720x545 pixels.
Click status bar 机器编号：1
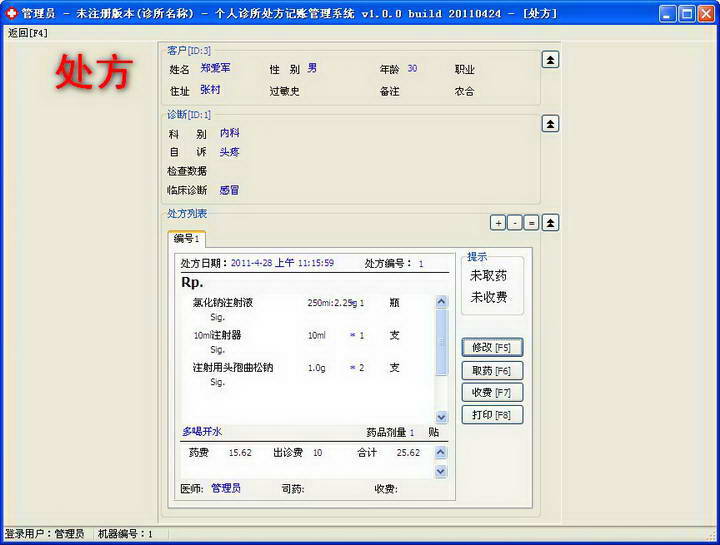125,534
